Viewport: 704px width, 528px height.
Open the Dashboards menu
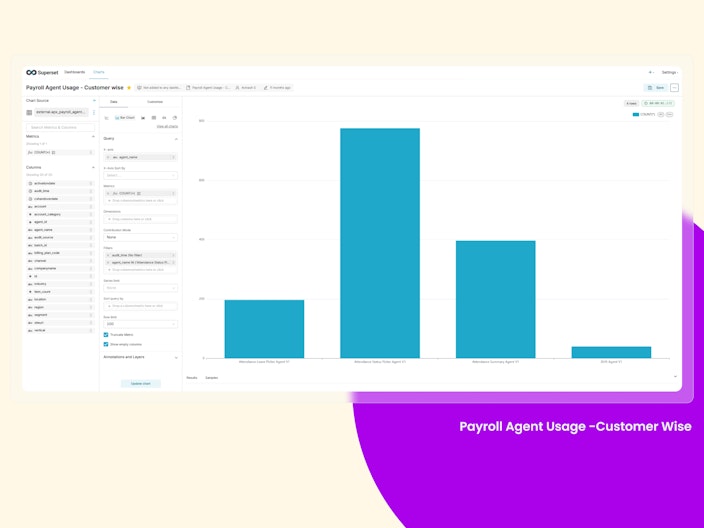coord(75,72)
